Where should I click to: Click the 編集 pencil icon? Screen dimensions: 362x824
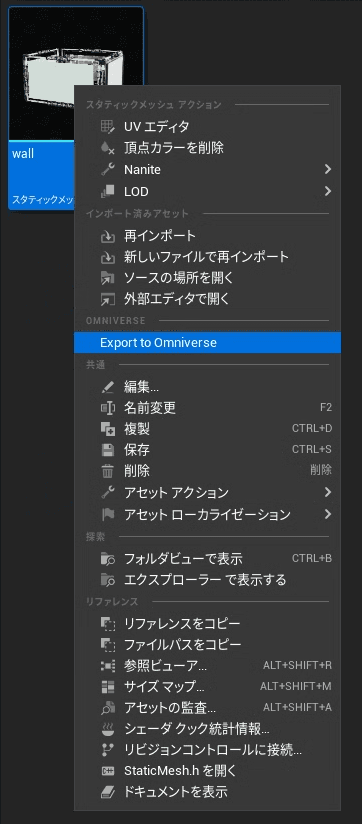click(107, 388)
